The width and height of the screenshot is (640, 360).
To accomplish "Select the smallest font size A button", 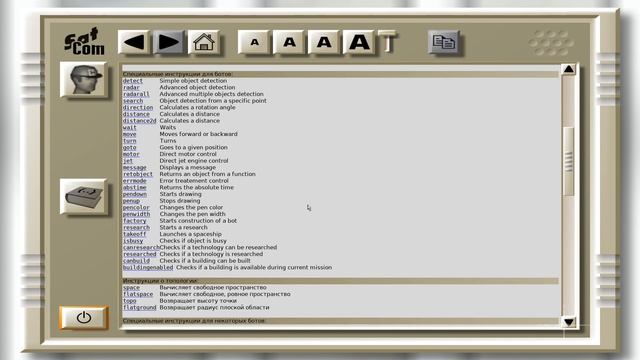I will point(254,42).
